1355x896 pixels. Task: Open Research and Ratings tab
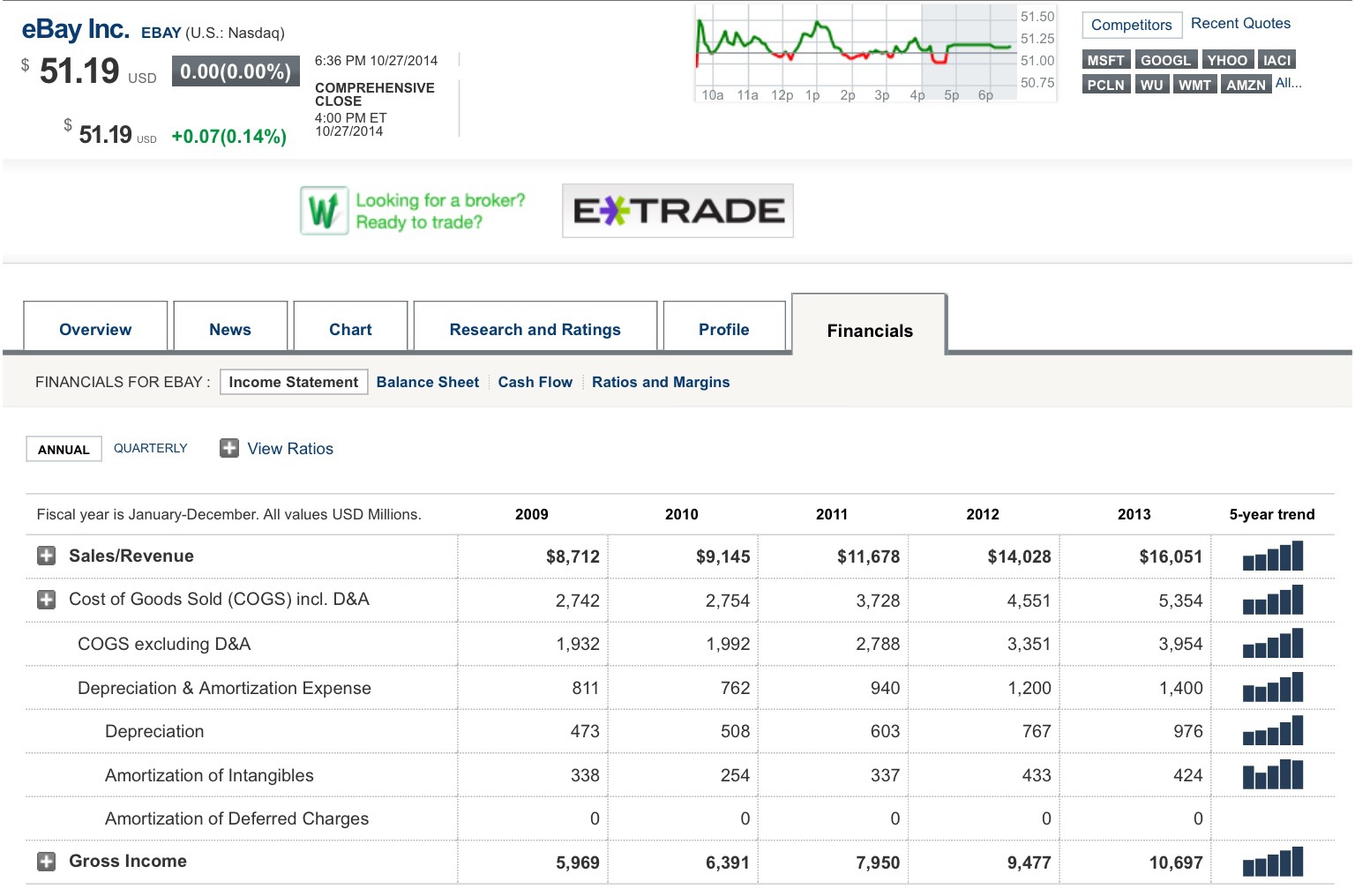click(535, 328)
